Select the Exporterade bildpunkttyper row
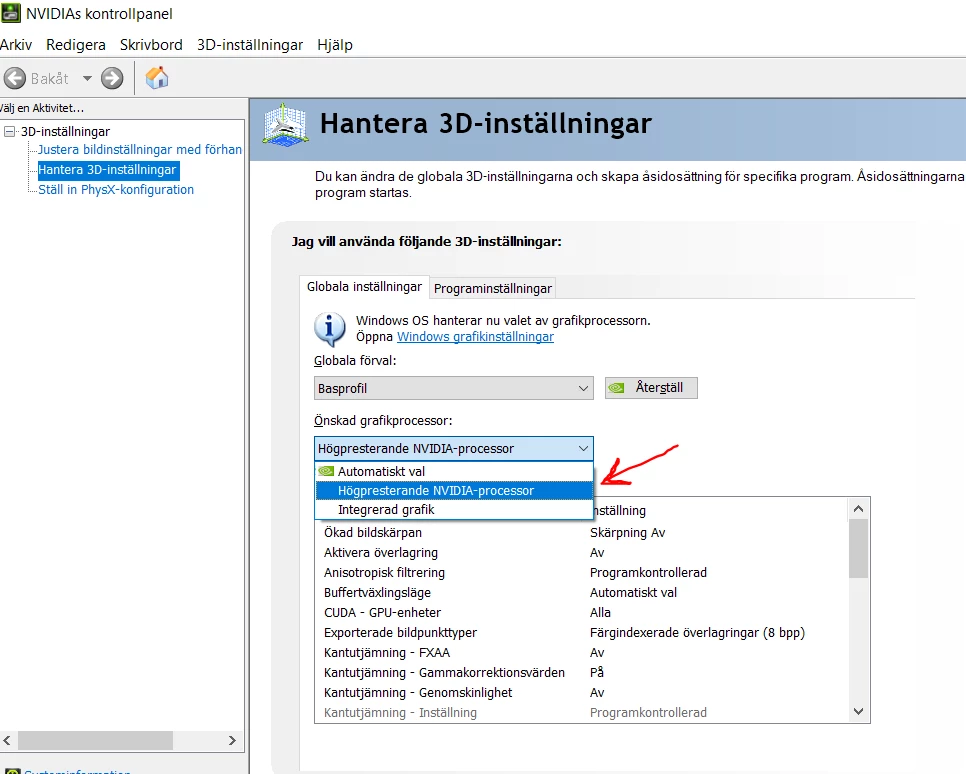Screen dimensions: 966x774 pos(582,633)
